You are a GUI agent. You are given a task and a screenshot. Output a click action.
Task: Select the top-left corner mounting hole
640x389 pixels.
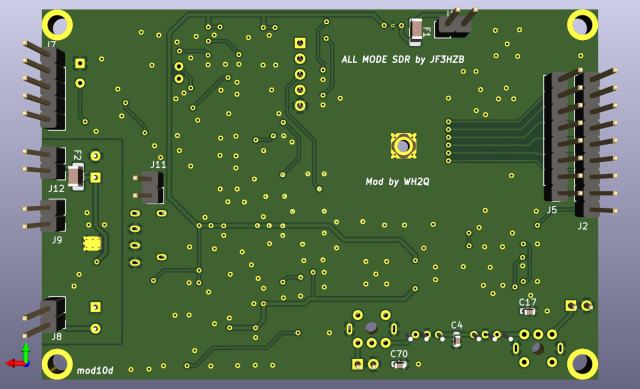pos(58,25)
